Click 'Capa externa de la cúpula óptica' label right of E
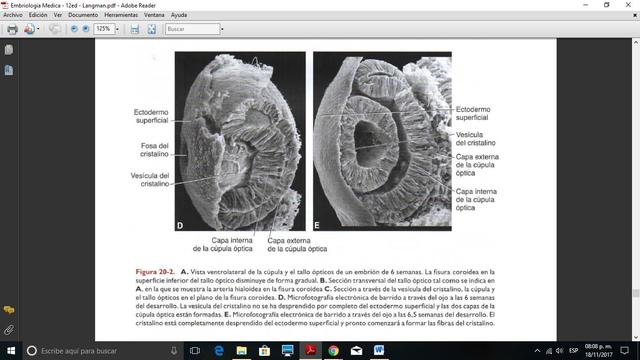This screenshot has width=640, height=360. [477, 165]
